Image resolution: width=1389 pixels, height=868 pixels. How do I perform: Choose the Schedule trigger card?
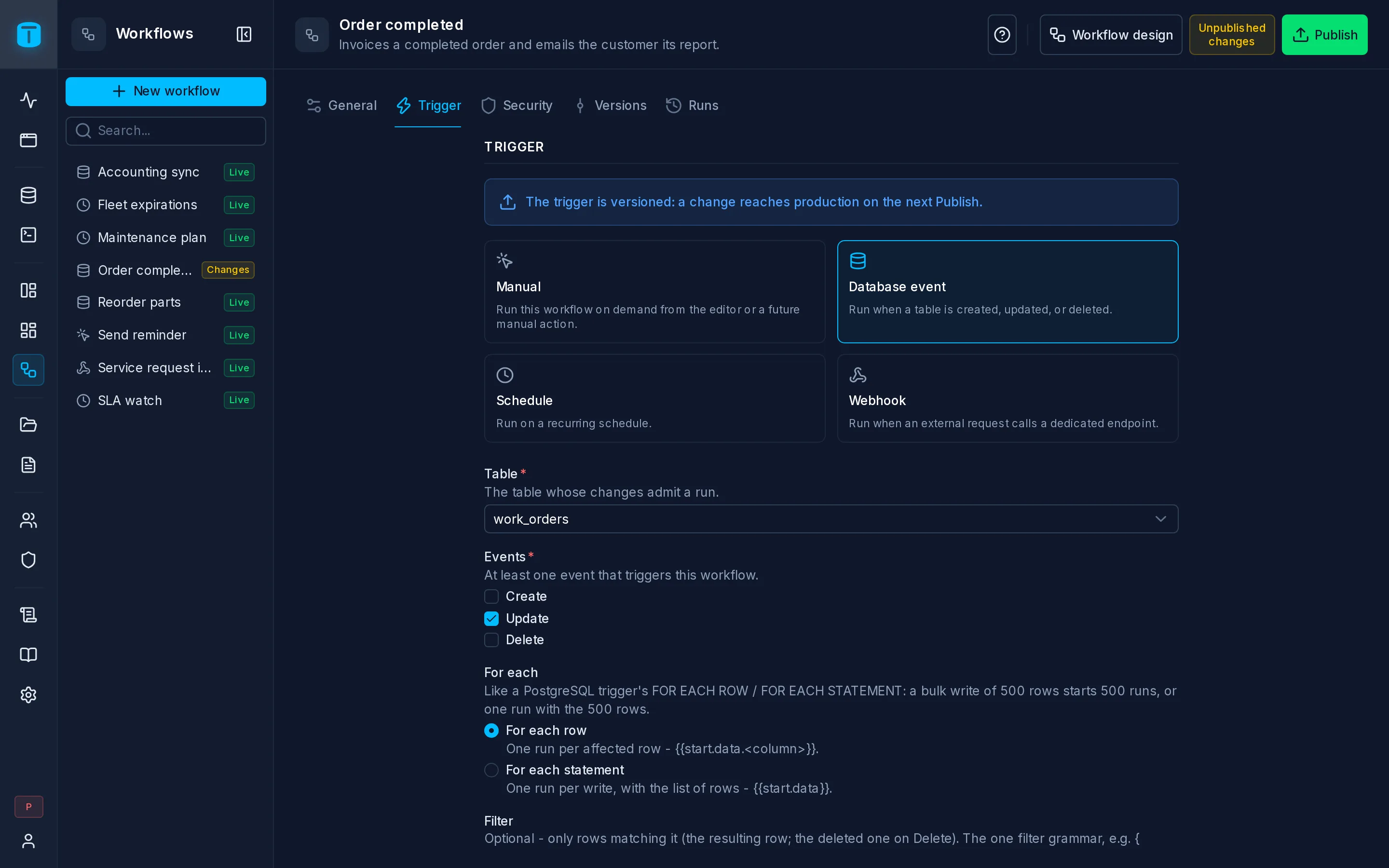click(654, 398)
